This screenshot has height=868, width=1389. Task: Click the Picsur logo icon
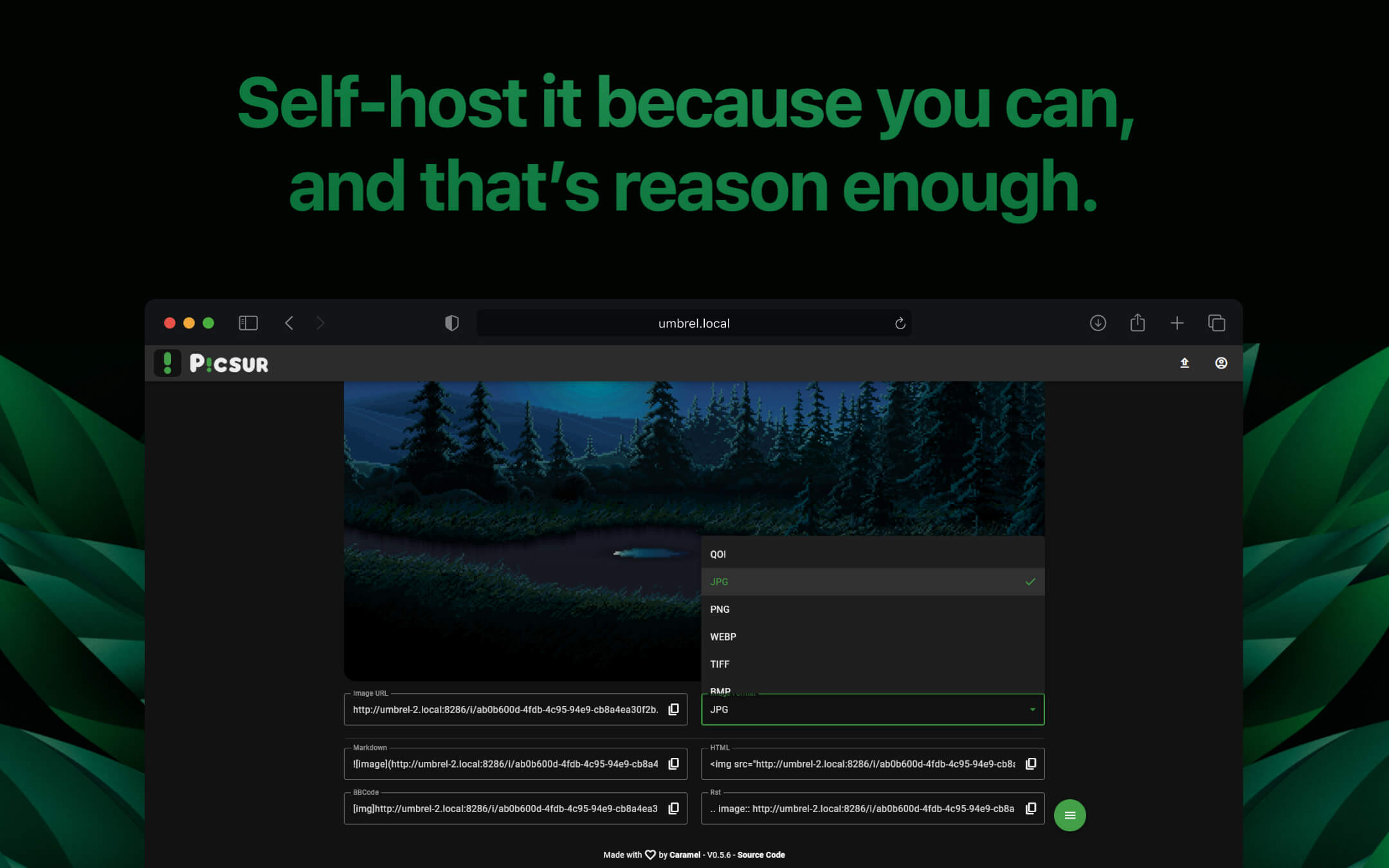168,363
